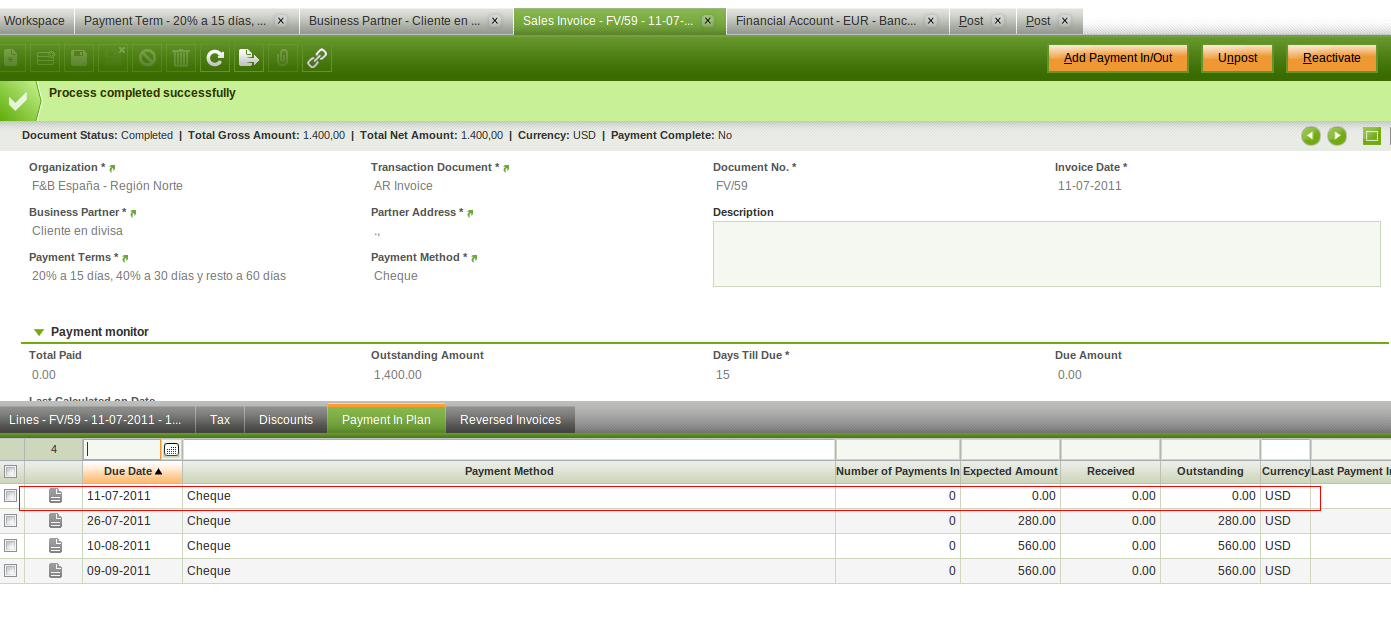The image size is (1391, 617).
Task: Open the form icon for the 09-09-2011 row
Action: [x=56, y=571]
